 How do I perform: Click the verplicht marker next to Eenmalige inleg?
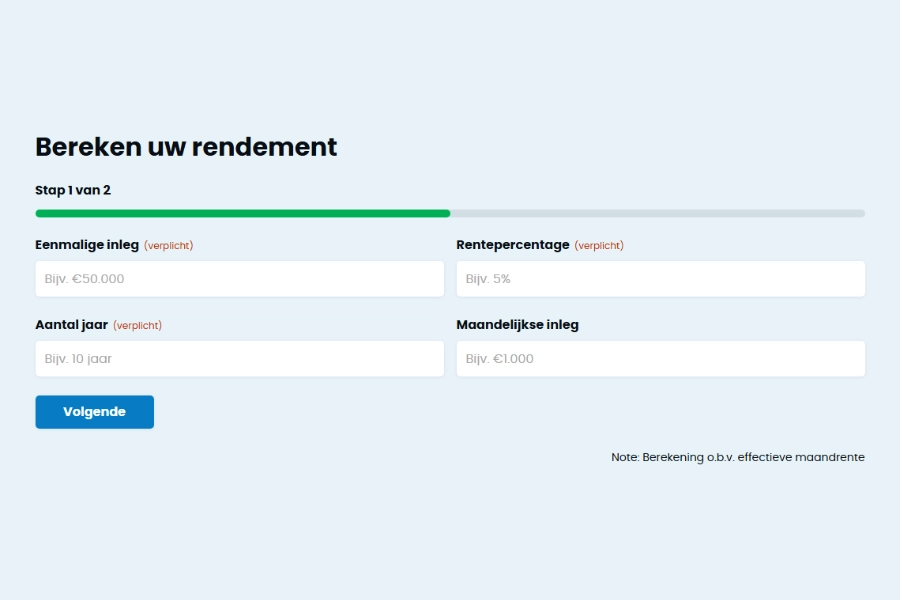168,245
